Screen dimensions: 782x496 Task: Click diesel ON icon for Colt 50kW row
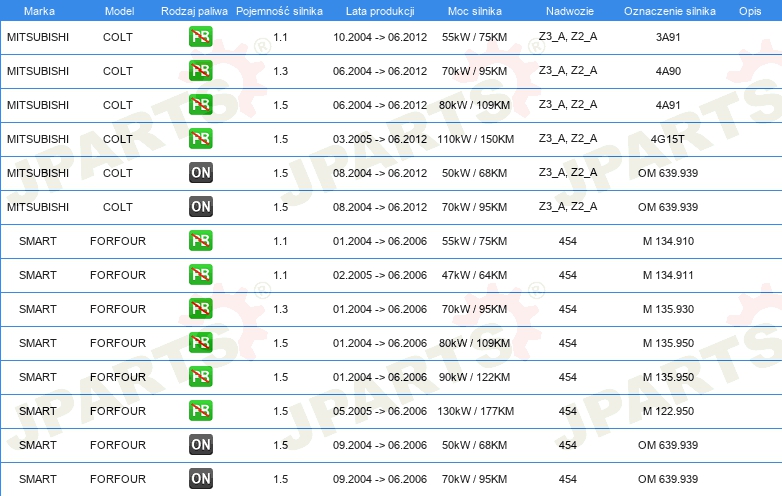coord(200,172)
